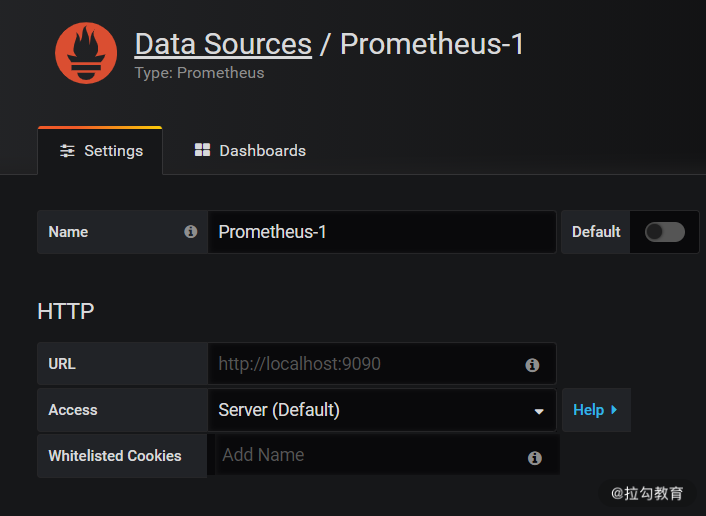Viewport: 706px width, 516px height.
Task: Switch to the Dashboards tab
Action: pos(250,151)
